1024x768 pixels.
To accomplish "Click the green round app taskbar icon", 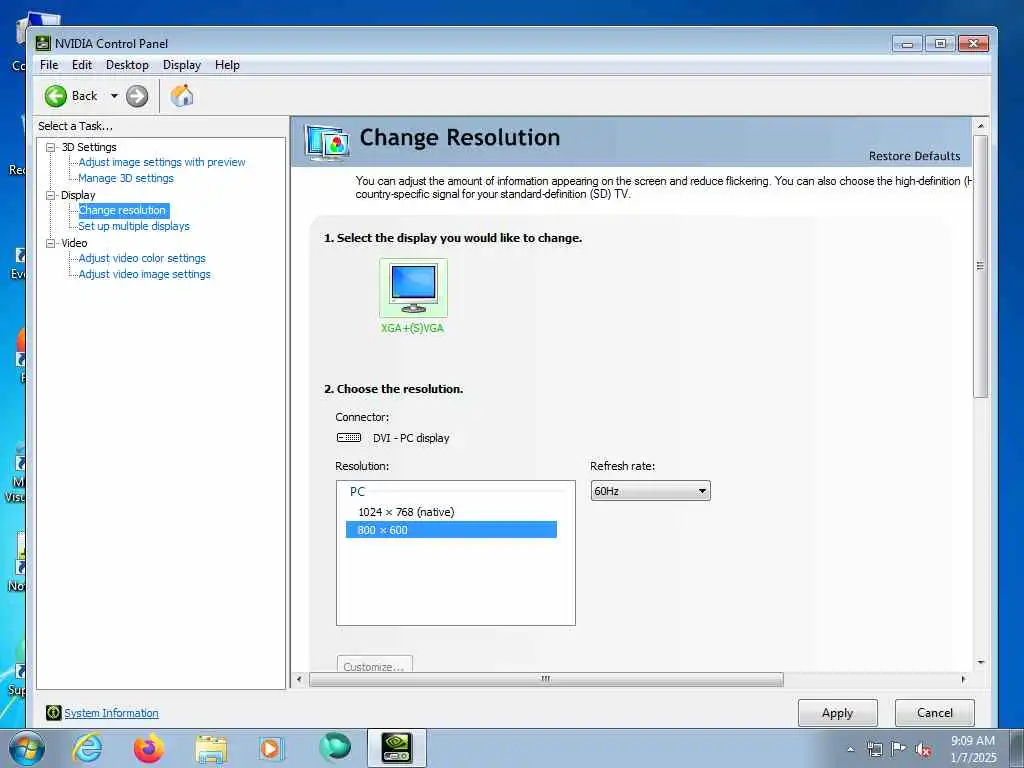I will [335, 747].
